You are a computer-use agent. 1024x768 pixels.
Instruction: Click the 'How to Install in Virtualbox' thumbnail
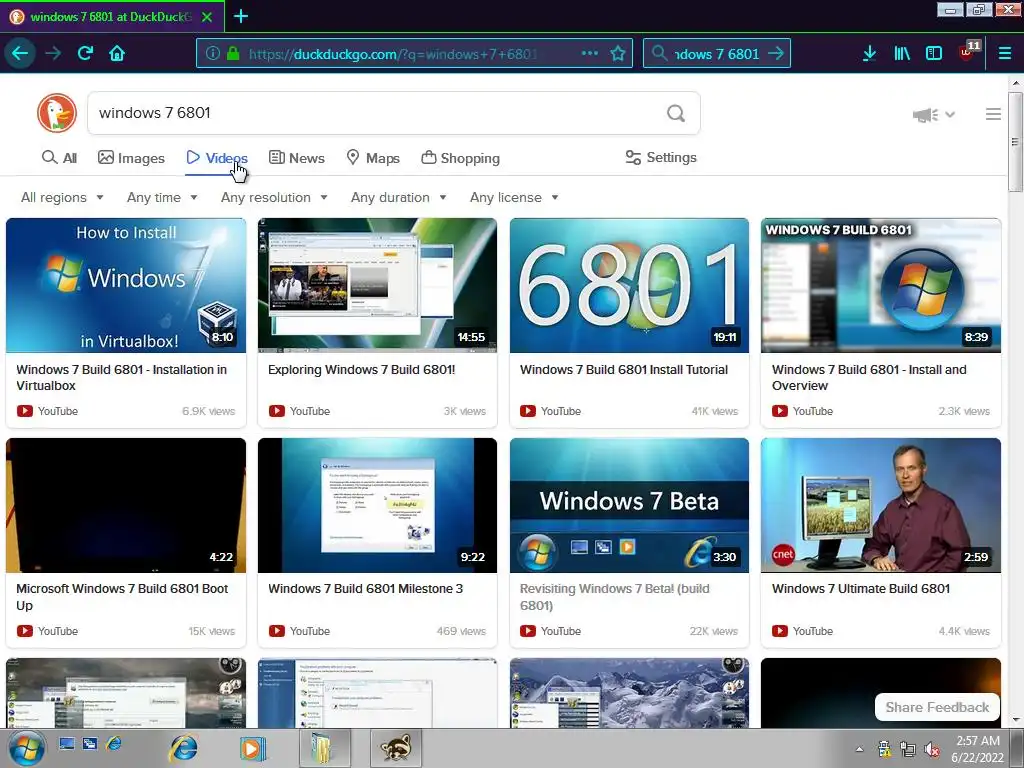(126, 285)
